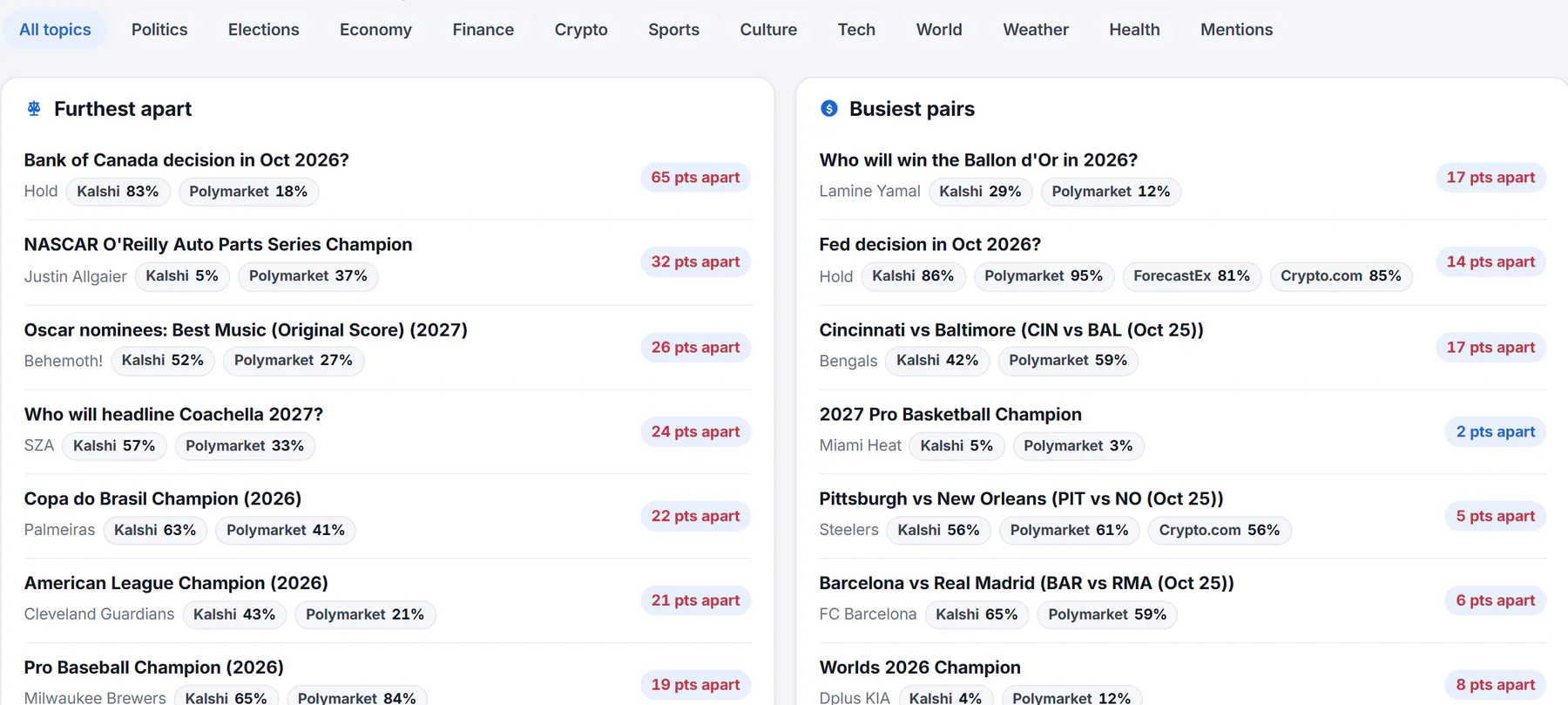Click Polymarket 41% chip
This screenshot has width=1568, height=705.
click(286, 531)
